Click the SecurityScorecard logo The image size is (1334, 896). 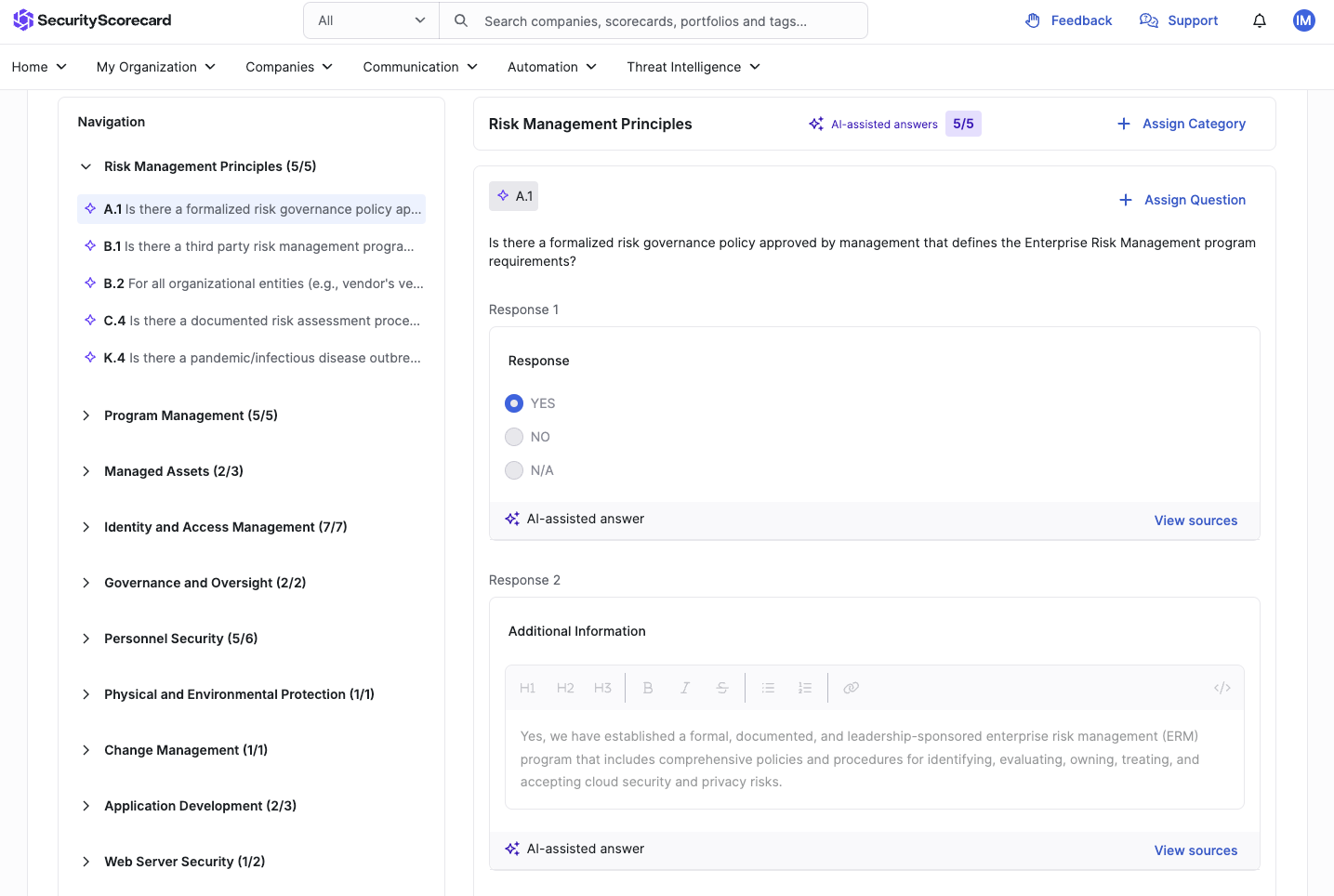[x=92, y=20]
